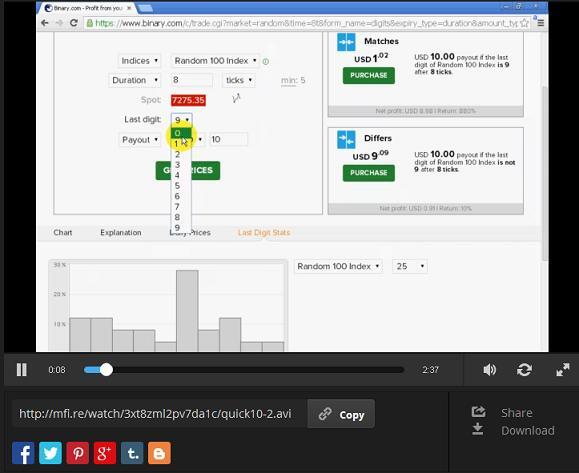Share on Tumblr icon
This screenshot has width=579, height=473.
click(x=132, y=453)
